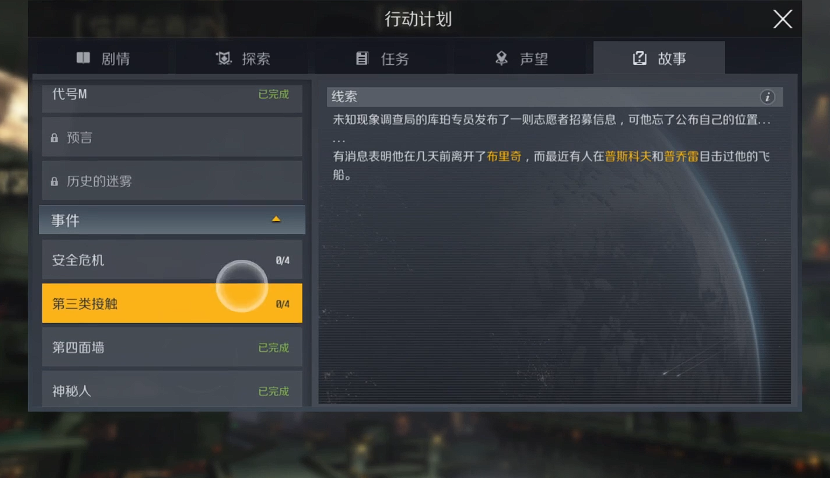Viewport: 830px width, 478px height.
Task: Open the 声望 tab
Action: (x=521, y=58)
